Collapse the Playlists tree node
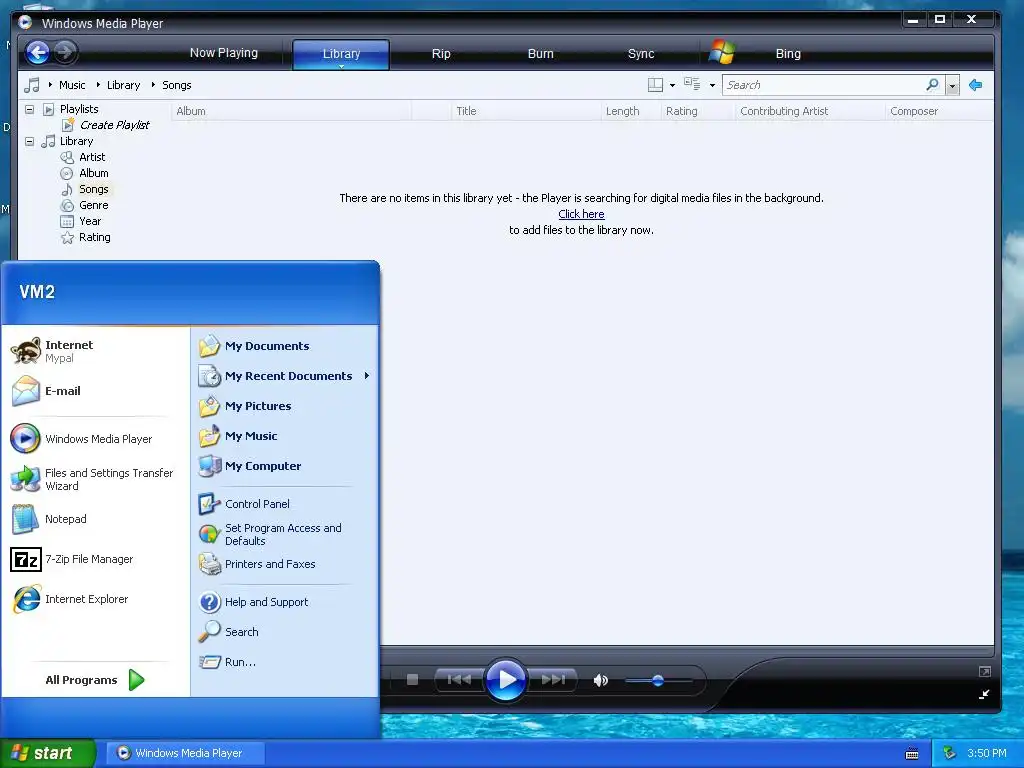Viewport: 1024px width, 768px height. tap(29, 109)
